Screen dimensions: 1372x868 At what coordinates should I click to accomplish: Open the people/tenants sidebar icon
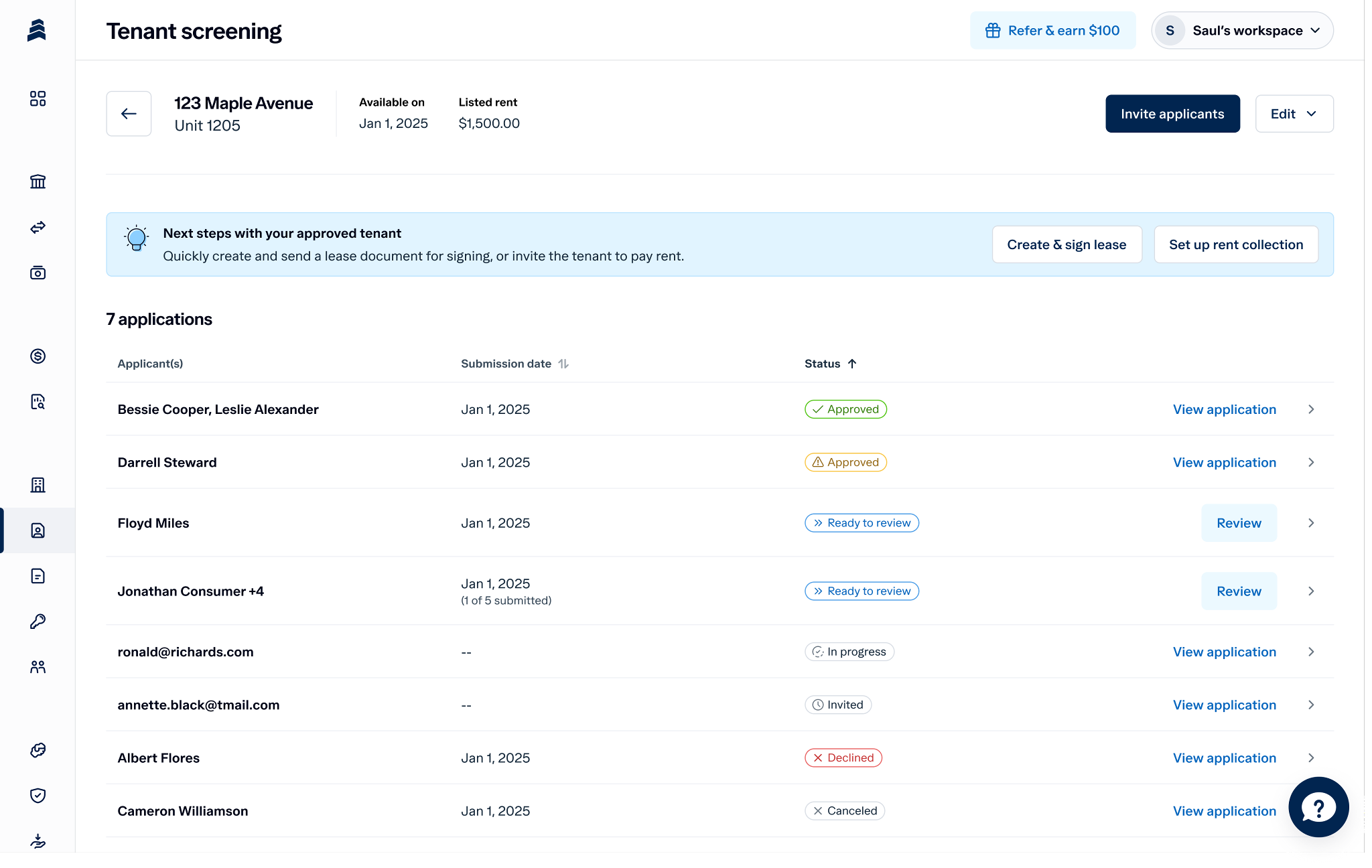(x=38, y=667)
